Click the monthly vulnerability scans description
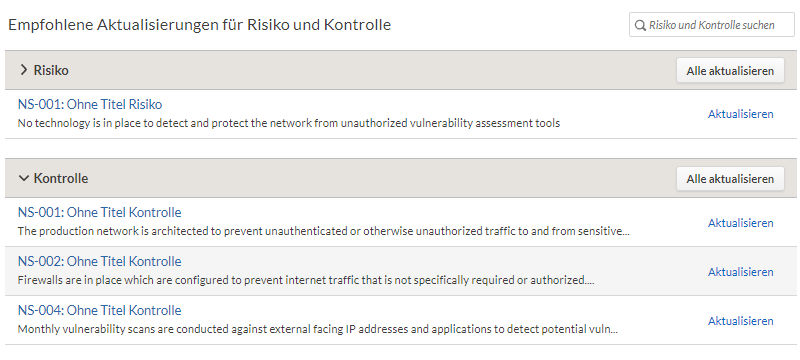Image resolution: width=800 pixels, height=360 pixels. (318, 329)
